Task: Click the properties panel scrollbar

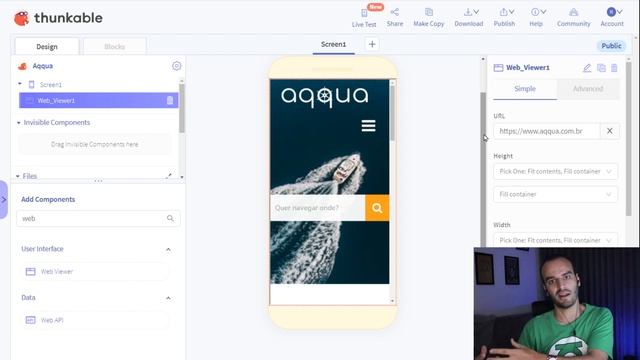Action: click(629, 139)
